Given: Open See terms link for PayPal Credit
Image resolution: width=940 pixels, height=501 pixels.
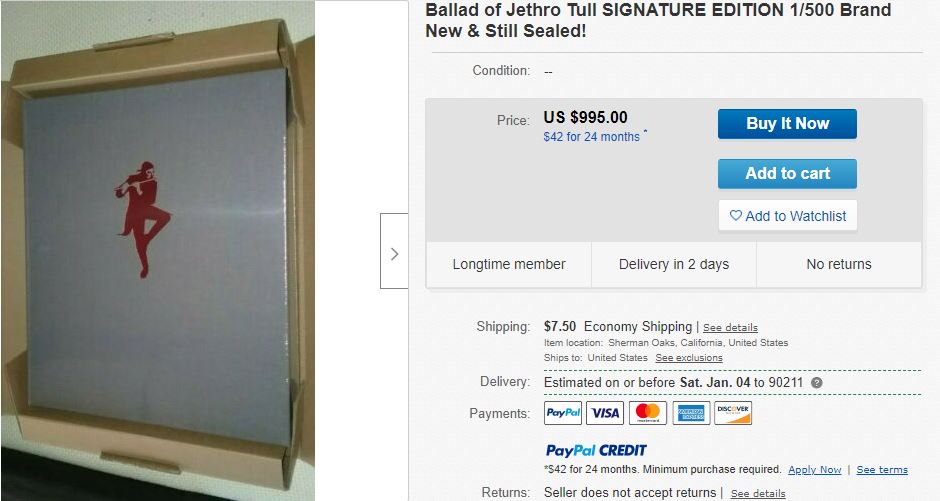Looking at the screenshot, I should (882, 470).
